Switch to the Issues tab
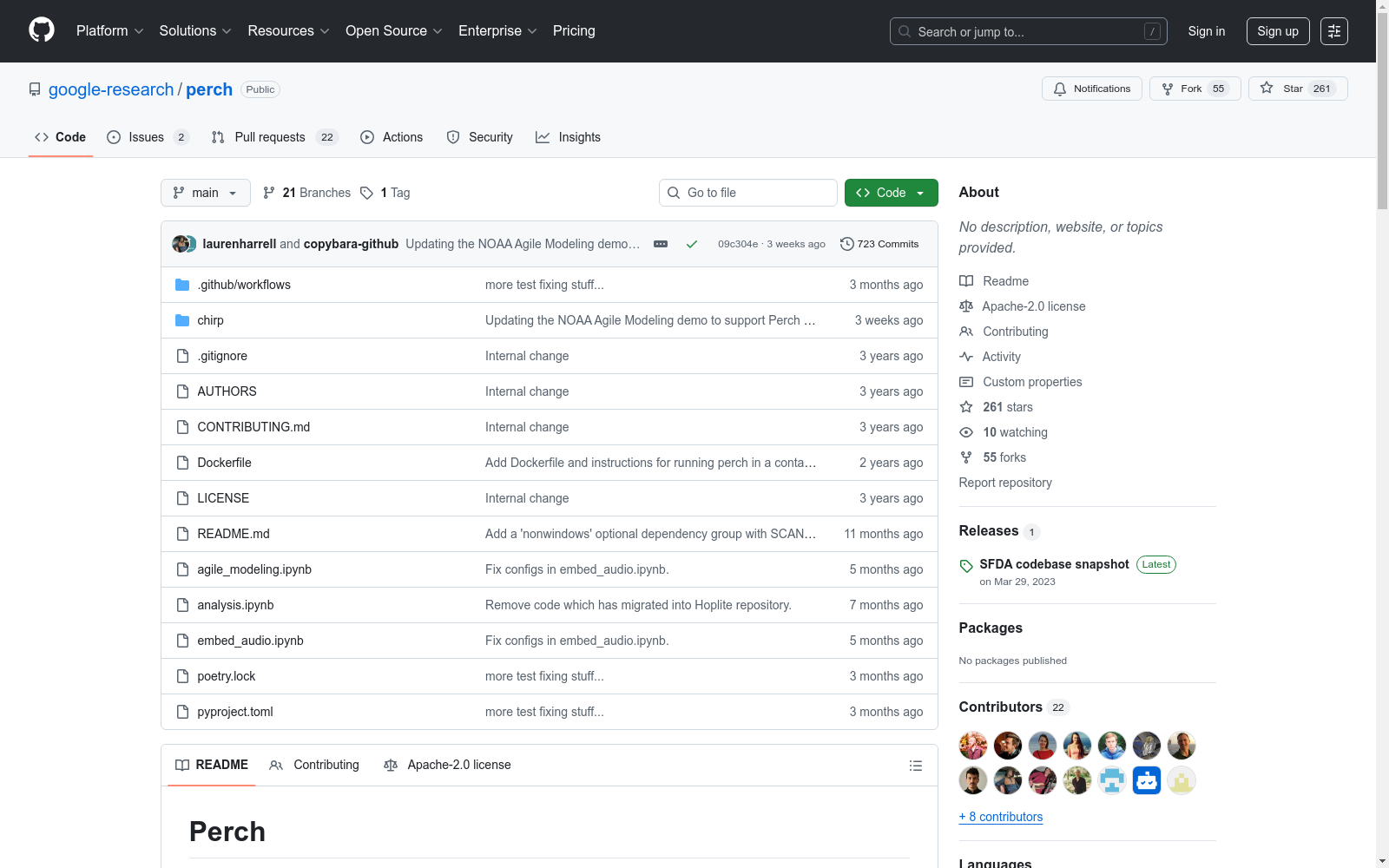Screen dimensions: 1389x868 click(148, 137)
